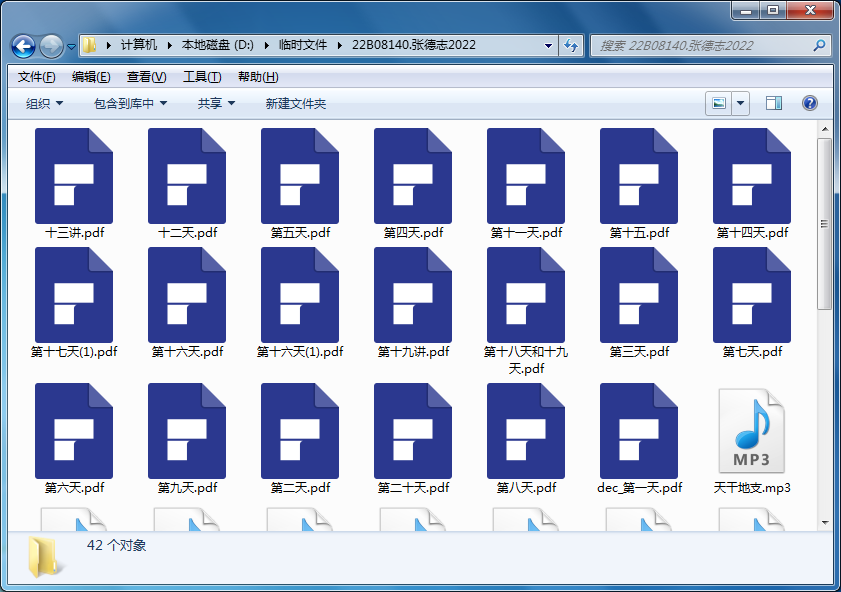Select the 第十六天.pdf file icon
Screen dimensions: 841x592
[x=187, y=294]
